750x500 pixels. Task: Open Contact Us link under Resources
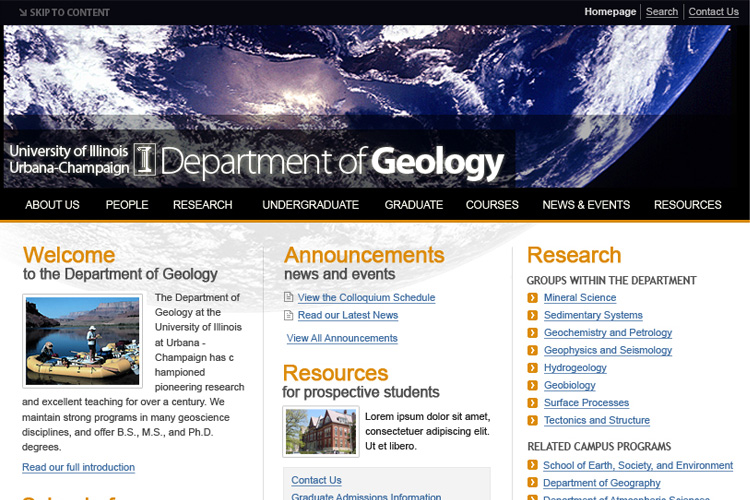[316, 480]
